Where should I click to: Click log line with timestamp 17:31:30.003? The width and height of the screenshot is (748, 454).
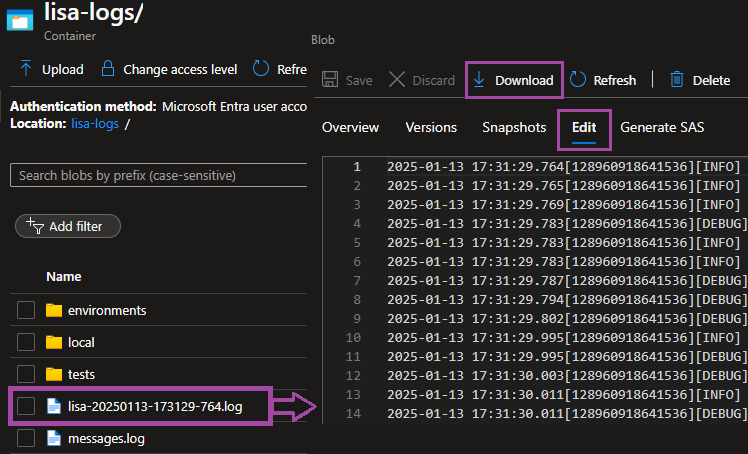pyautogui.click(x=567, y=375)
